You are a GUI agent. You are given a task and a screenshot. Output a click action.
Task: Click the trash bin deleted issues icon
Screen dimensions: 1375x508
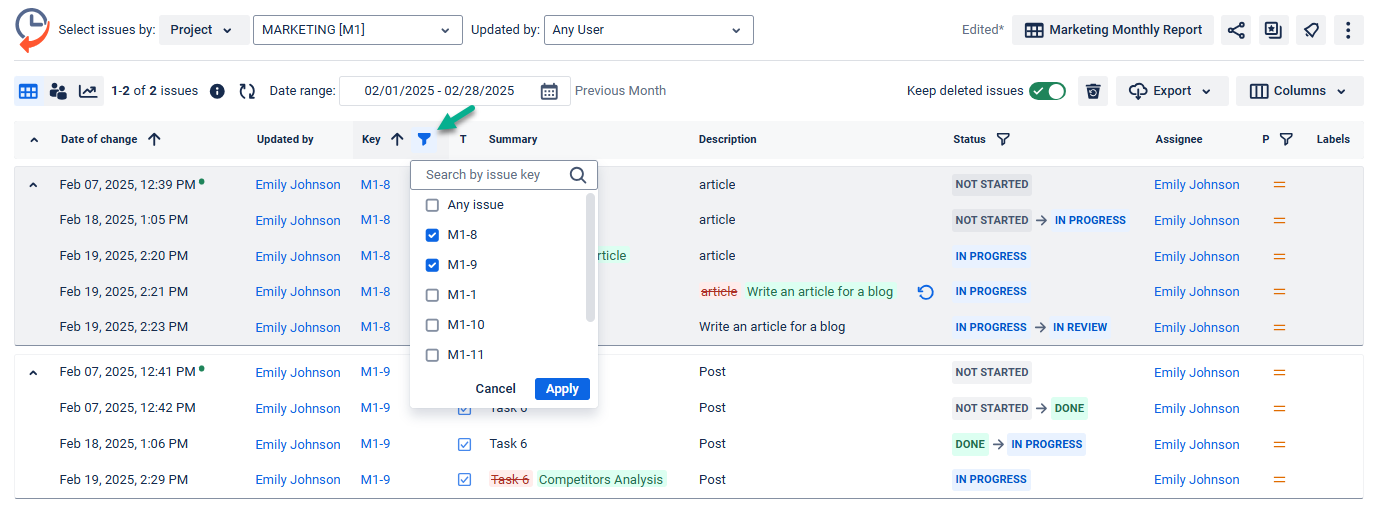[x=1093, y=91]
